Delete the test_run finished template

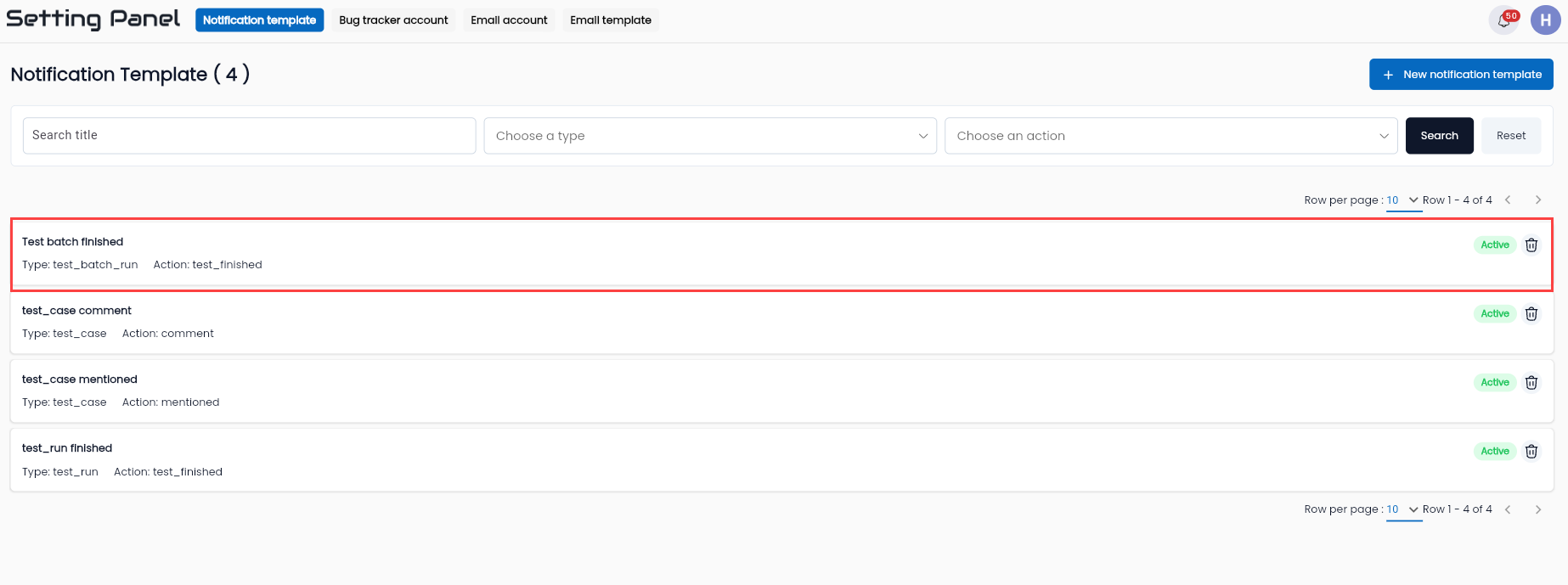point(1531,452)
